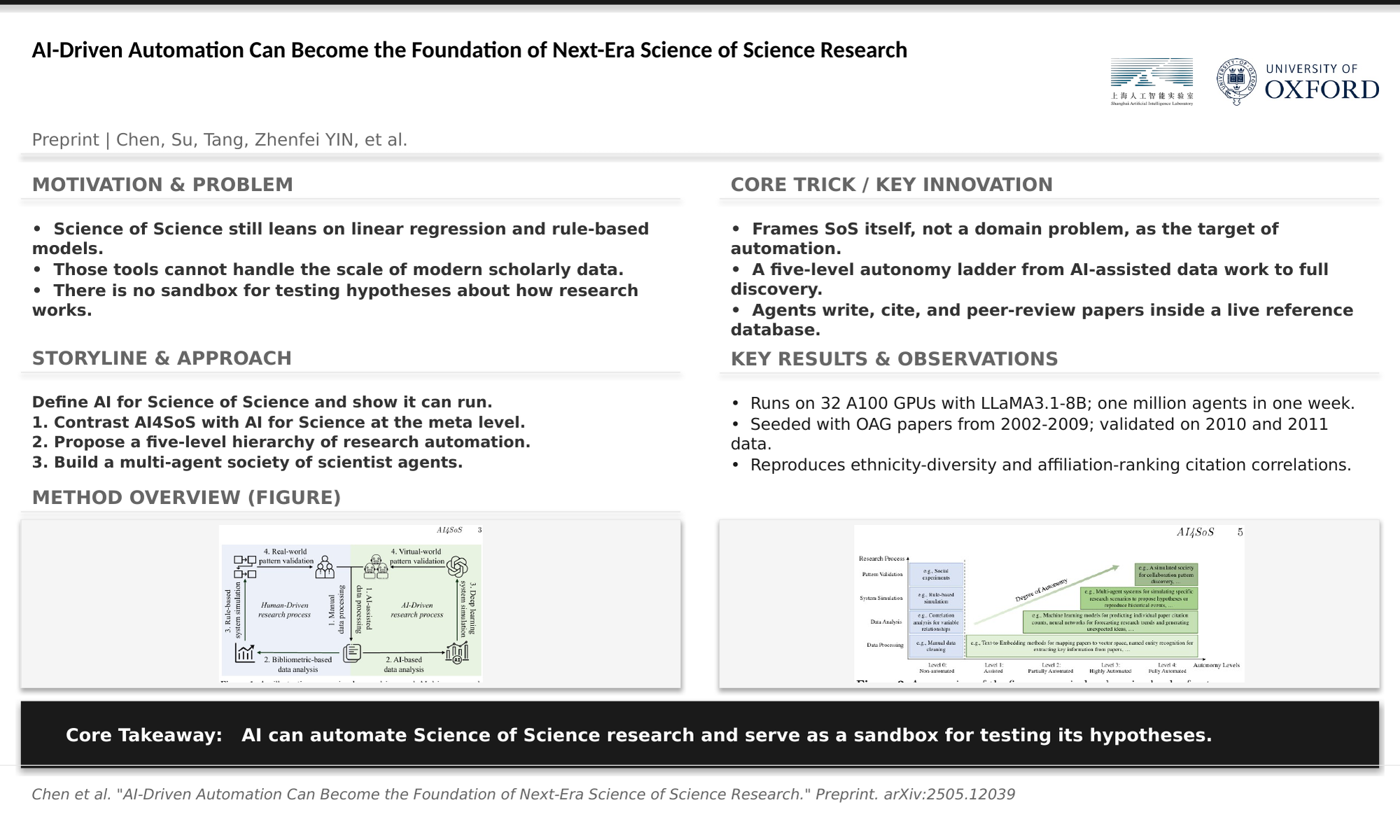Select the 'STORYLINE & APPROACH' heading
Viewport: 1400px width, 840px height.
[162, 358]
